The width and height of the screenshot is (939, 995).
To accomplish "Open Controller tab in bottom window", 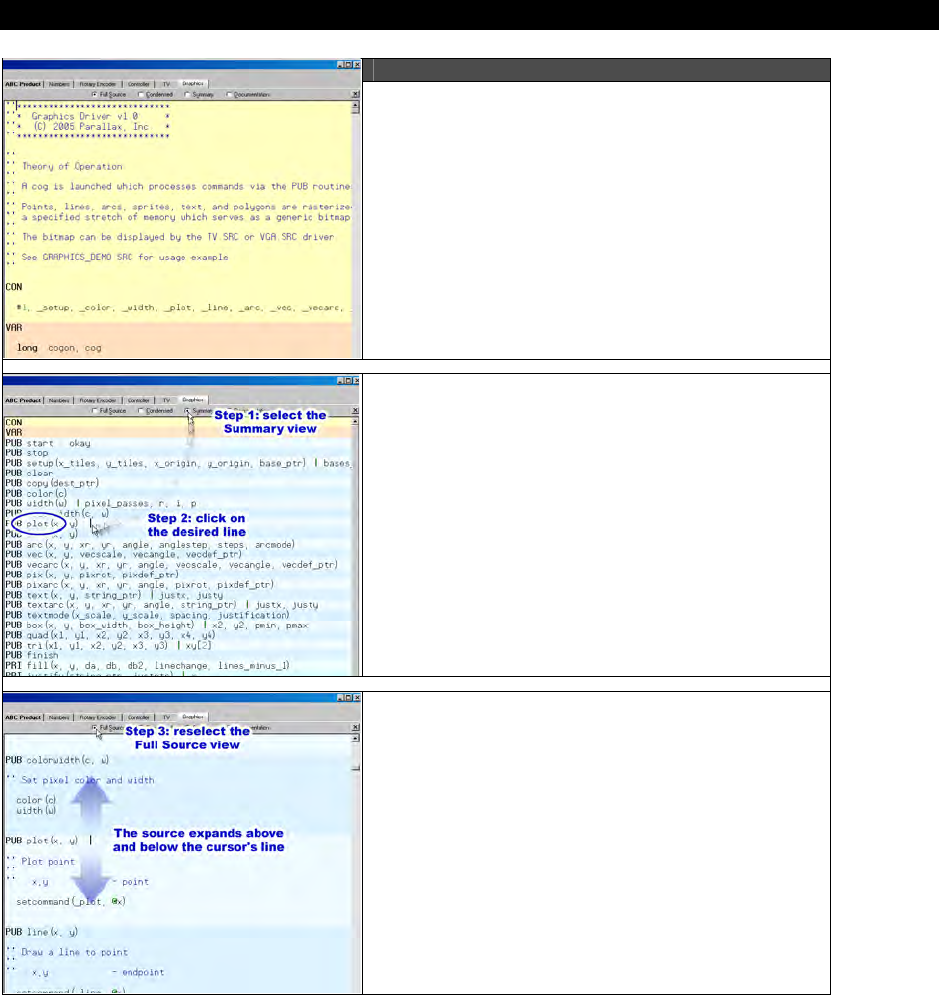I will pyautogui.click(x=138, y=717).
